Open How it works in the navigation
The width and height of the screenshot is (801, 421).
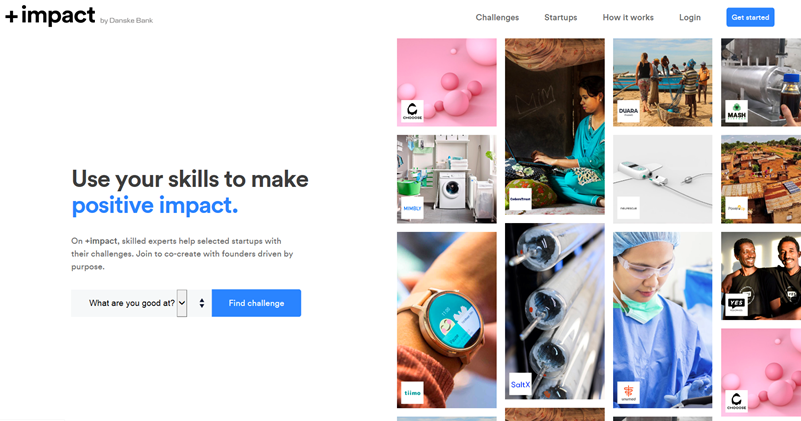628,17
